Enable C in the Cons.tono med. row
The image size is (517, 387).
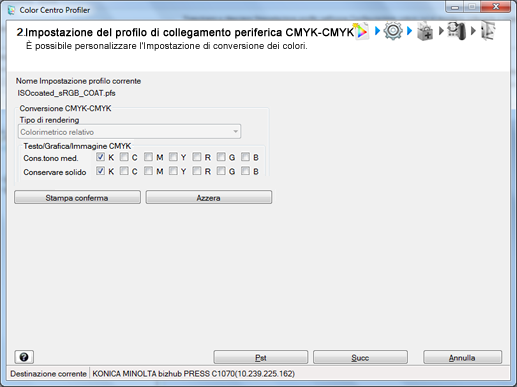pyautogui.click(x=124, y=157)
